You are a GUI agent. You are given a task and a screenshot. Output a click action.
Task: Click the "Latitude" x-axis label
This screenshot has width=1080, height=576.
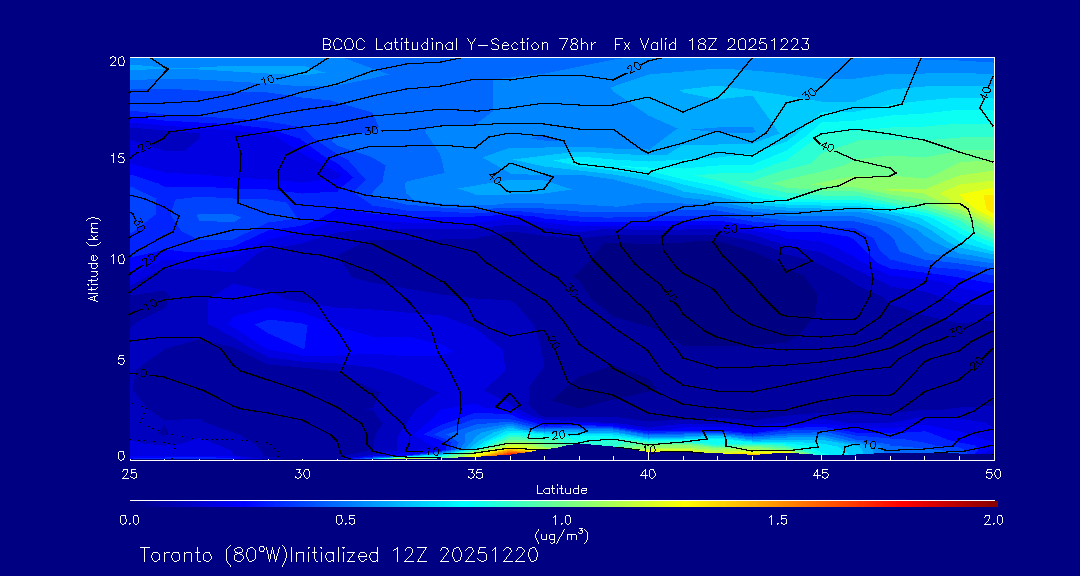[561, 489]
